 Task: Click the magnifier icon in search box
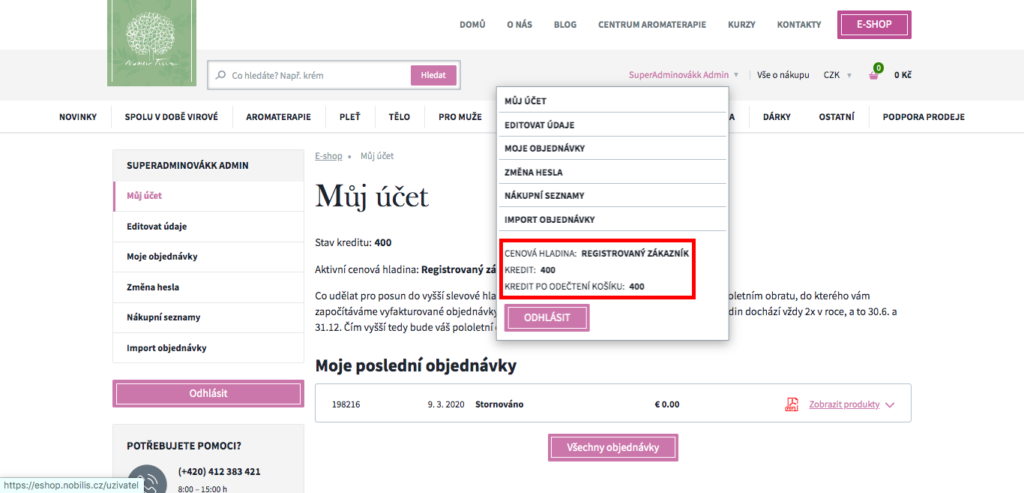[x=220, y=75]
